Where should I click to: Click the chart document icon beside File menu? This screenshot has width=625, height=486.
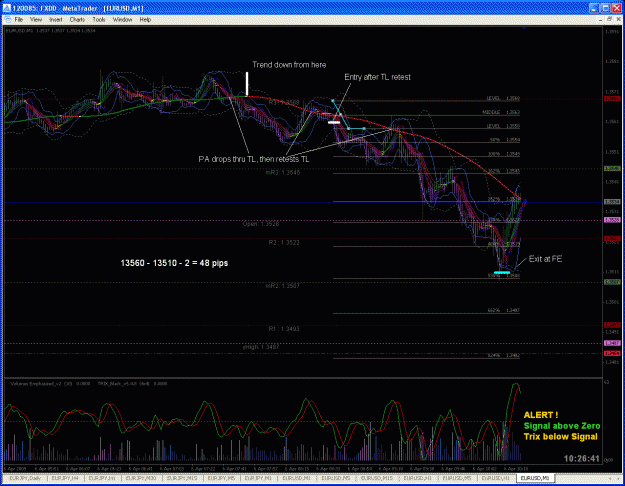click(8, 20)
